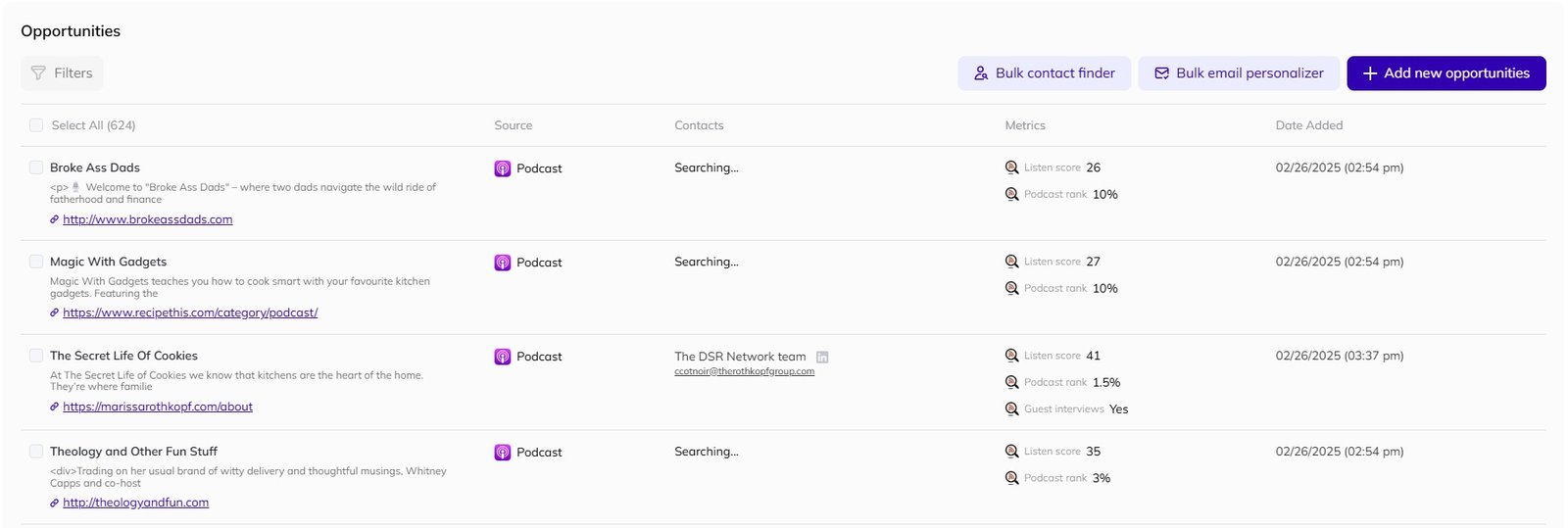The image size is (1568, 528).
Task: Click the Podcast icon in Theology and Other Fun Stuff row
Action: (x=502, y=453)
